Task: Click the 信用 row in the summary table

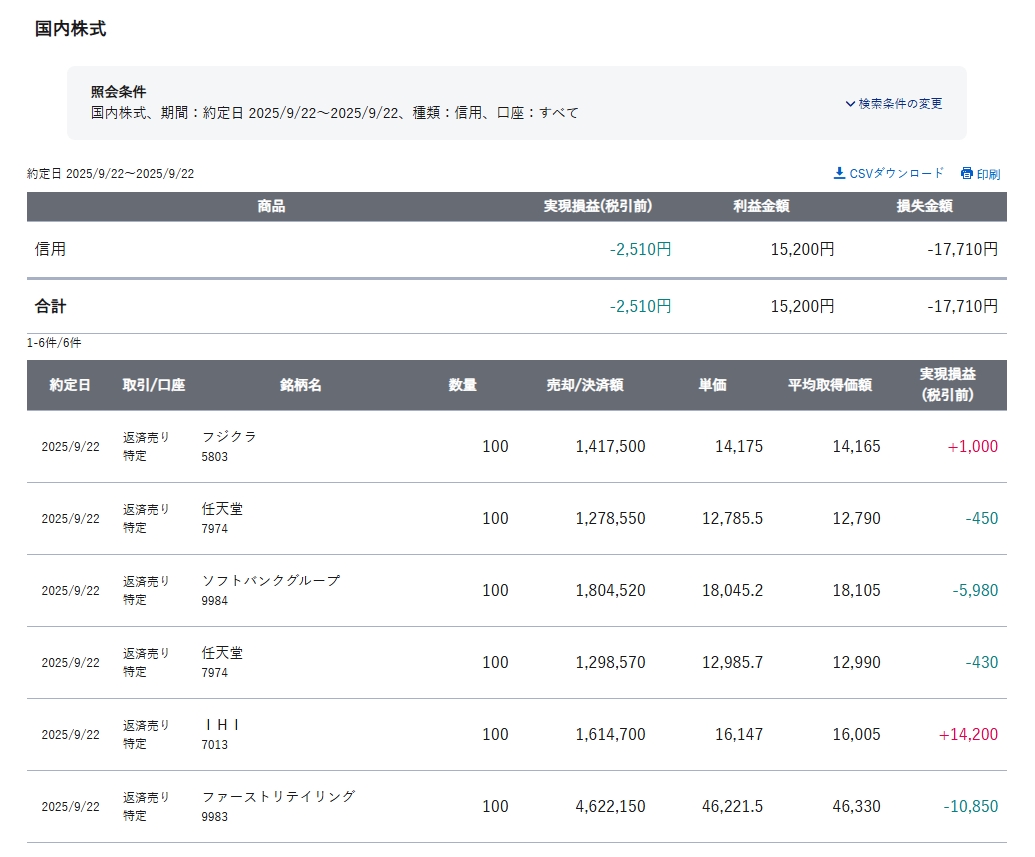Action: pyautogui.click(x=51, y=249)
